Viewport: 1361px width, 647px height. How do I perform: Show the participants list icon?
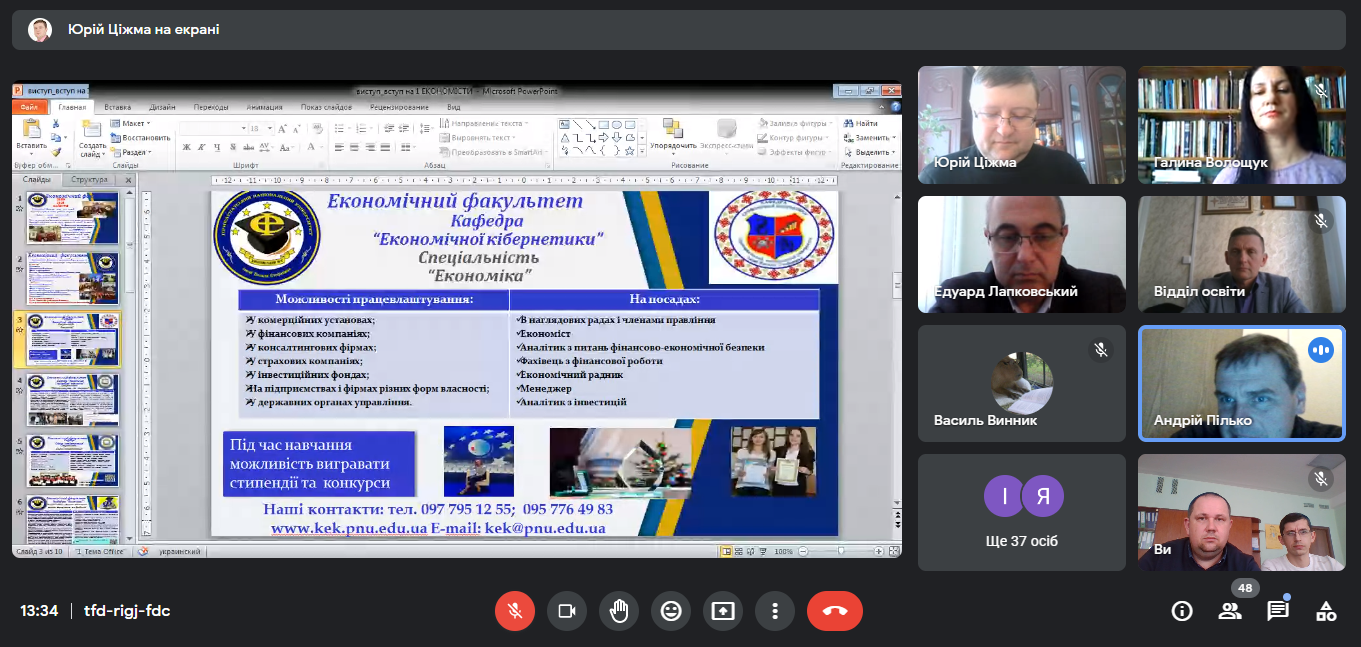pyautogui.click(x=1230, y=611)
